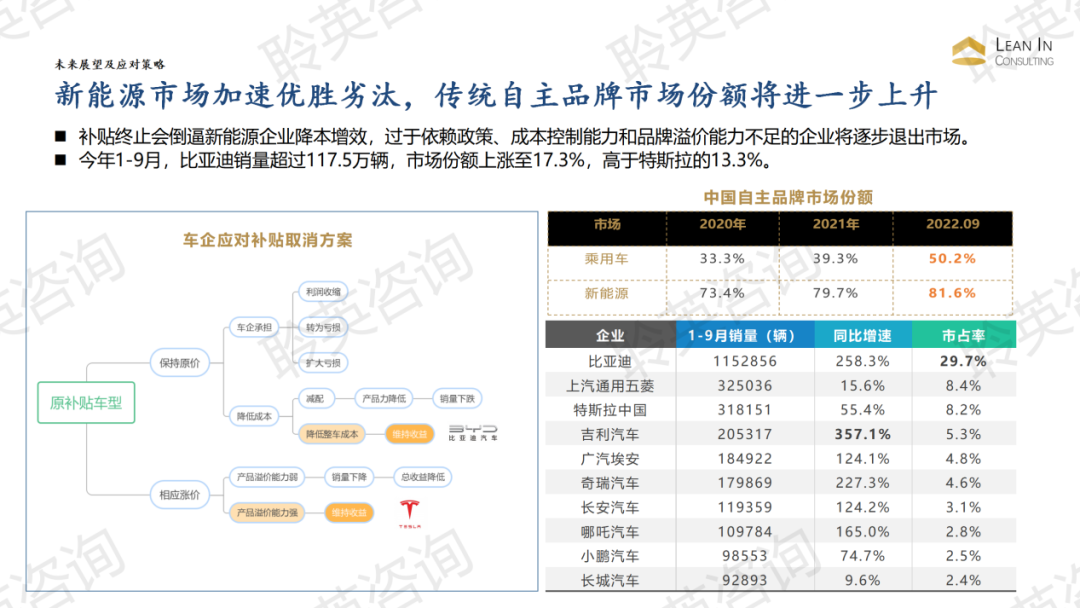Screen dimensions: 1080x608
Task: Click the 扩大亏损 node
Action: pos(323,363)
